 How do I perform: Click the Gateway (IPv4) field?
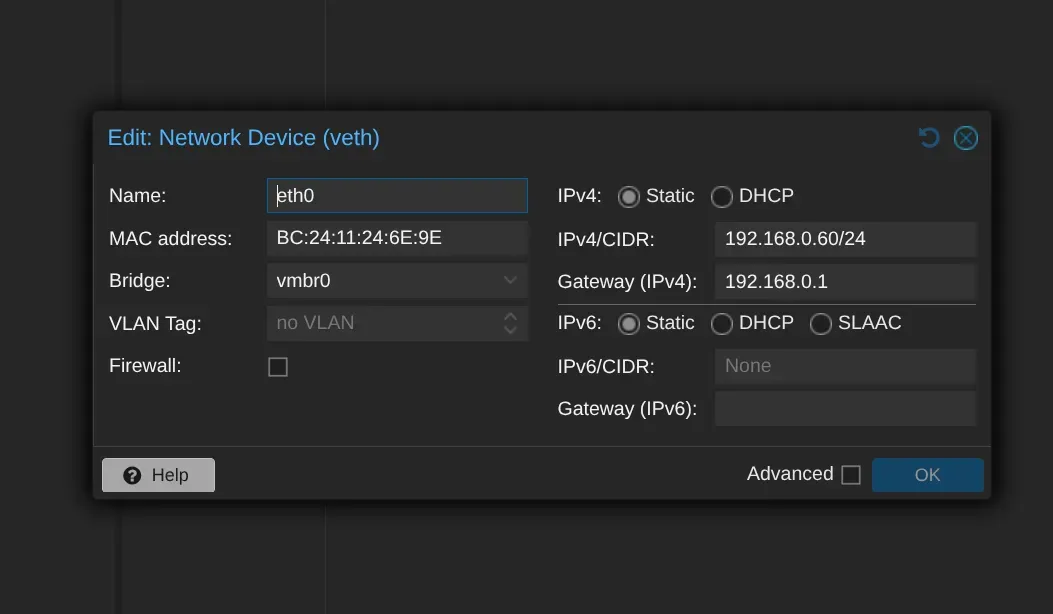(x=845, y=281)
